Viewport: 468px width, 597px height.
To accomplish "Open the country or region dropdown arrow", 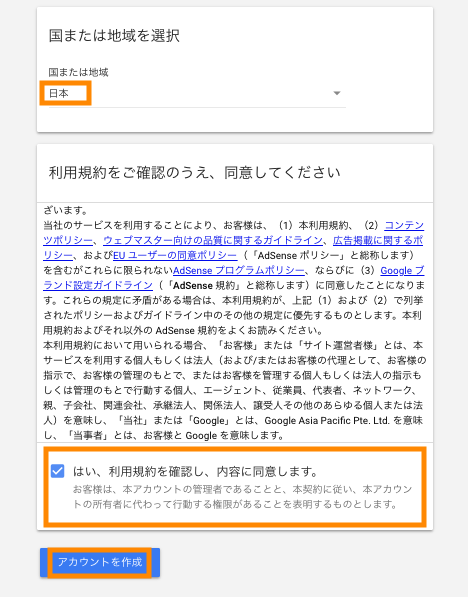I will 337,93.
